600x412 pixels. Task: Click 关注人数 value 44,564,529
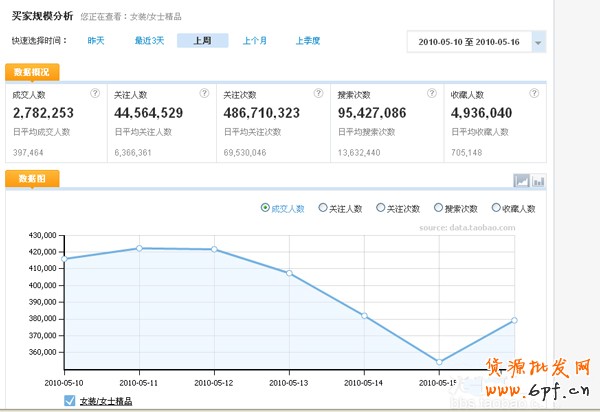(148, 113)
